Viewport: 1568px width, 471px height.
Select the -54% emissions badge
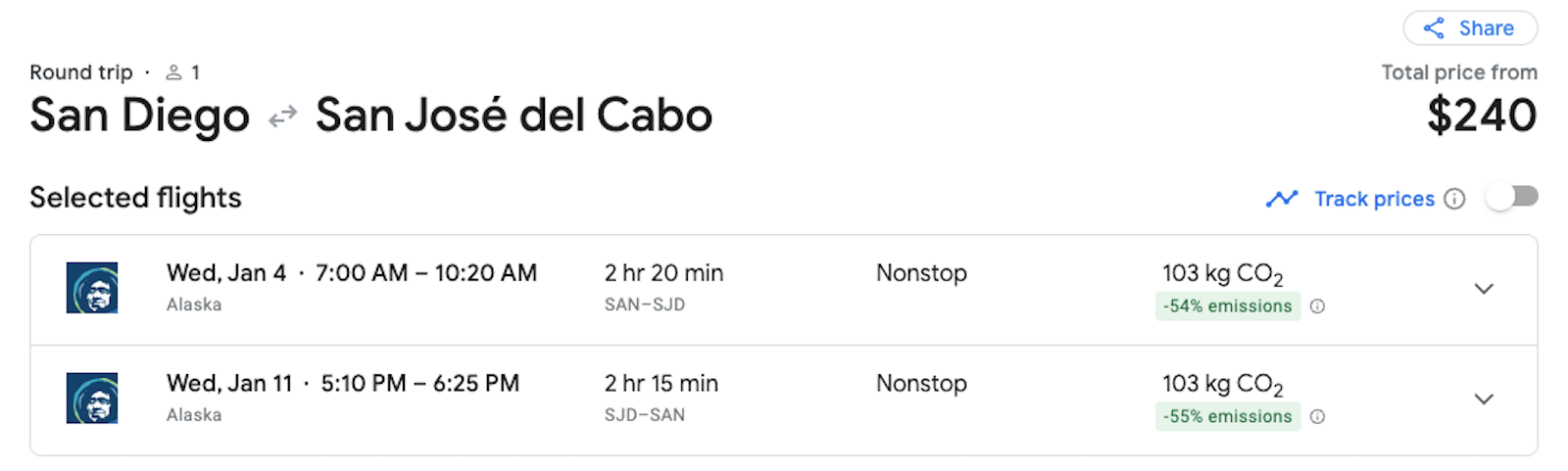tap(1228, 306)
